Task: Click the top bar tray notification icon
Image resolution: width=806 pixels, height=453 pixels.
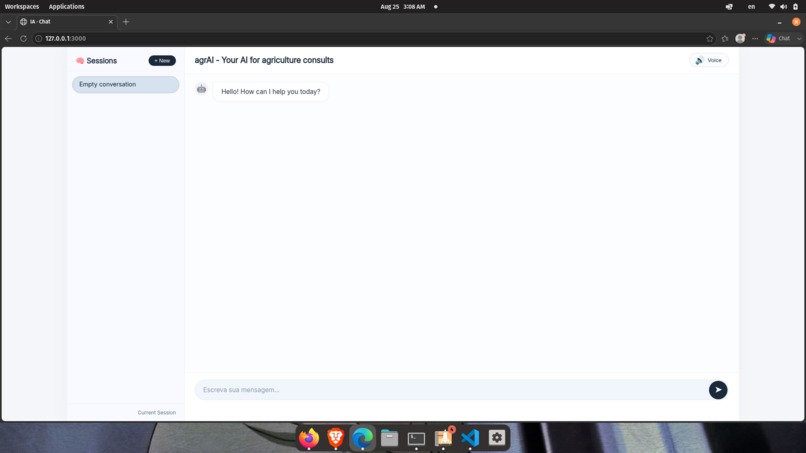Action: tap(729, 7)
